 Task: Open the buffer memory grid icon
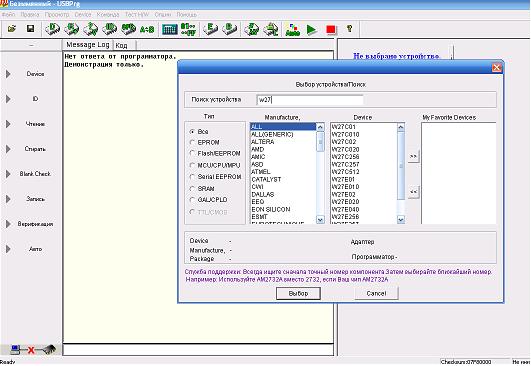click(170, 29)
